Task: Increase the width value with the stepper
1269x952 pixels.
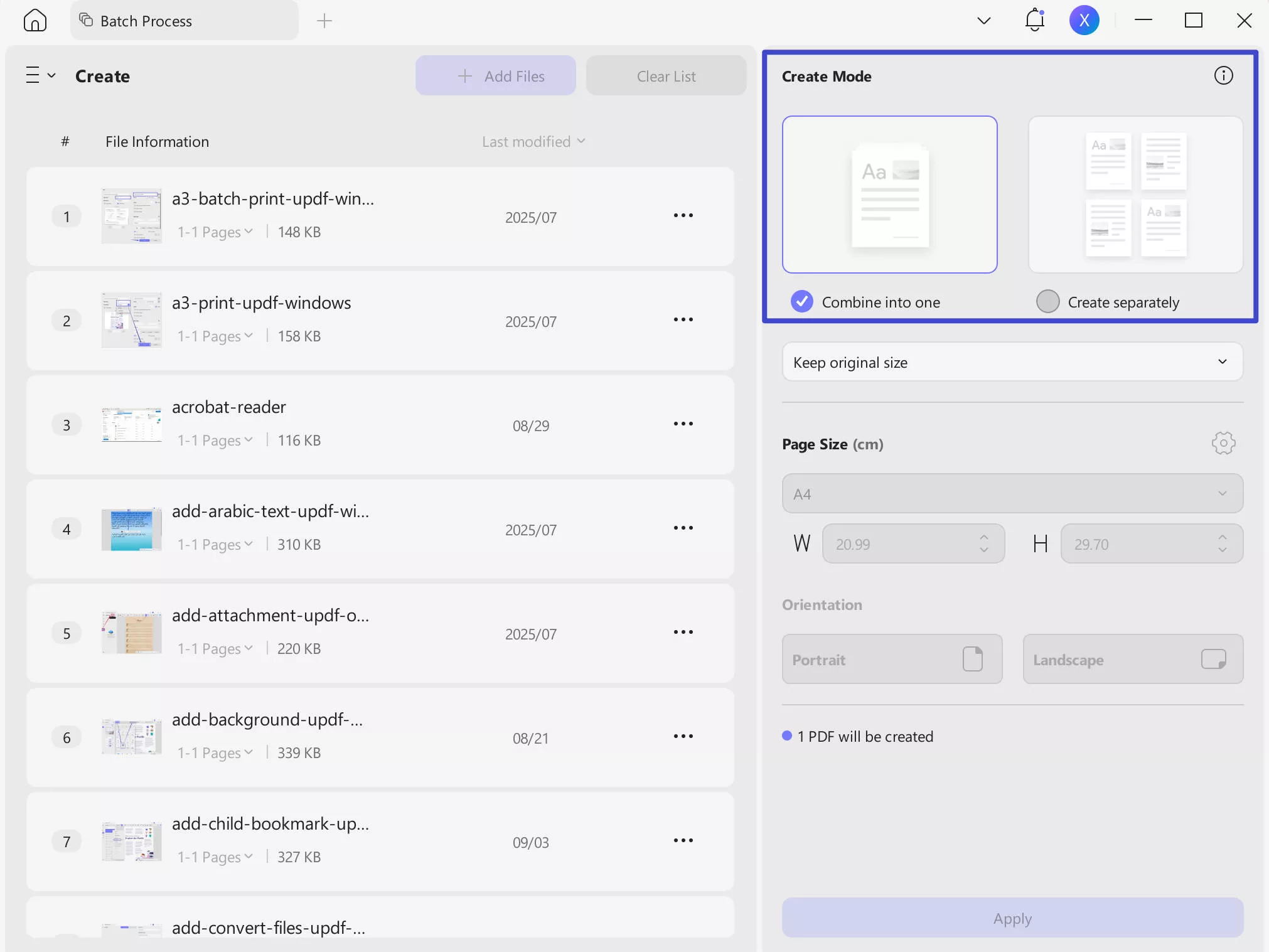Action: click(x=983, y=538)
